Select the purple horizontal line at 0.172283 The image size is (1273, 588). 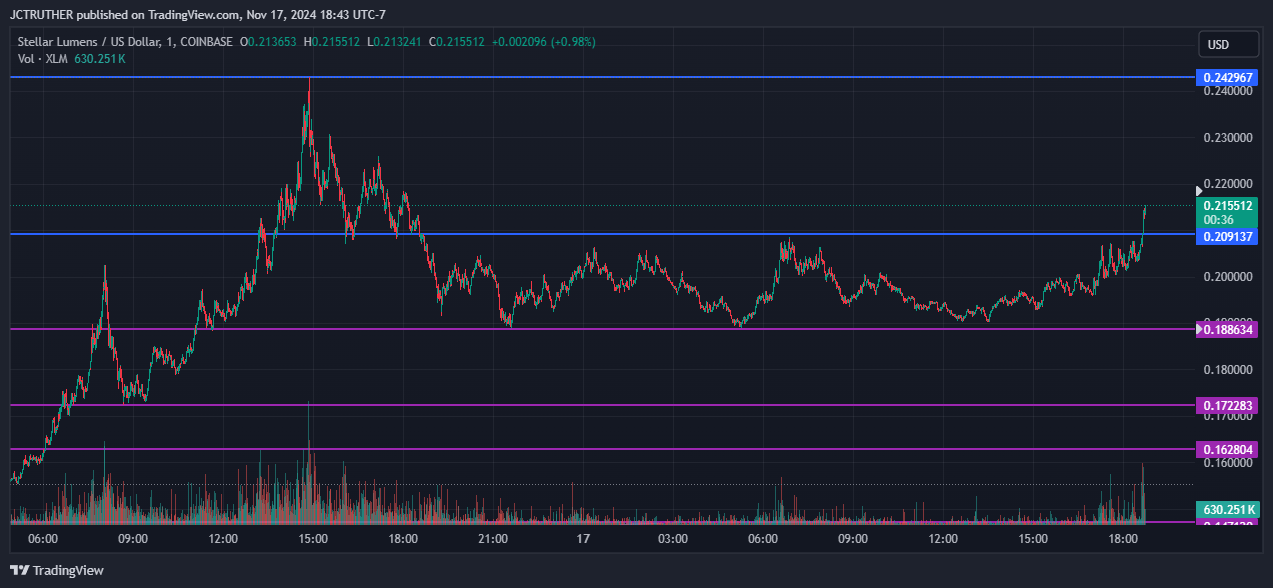(x=600, y=405)
